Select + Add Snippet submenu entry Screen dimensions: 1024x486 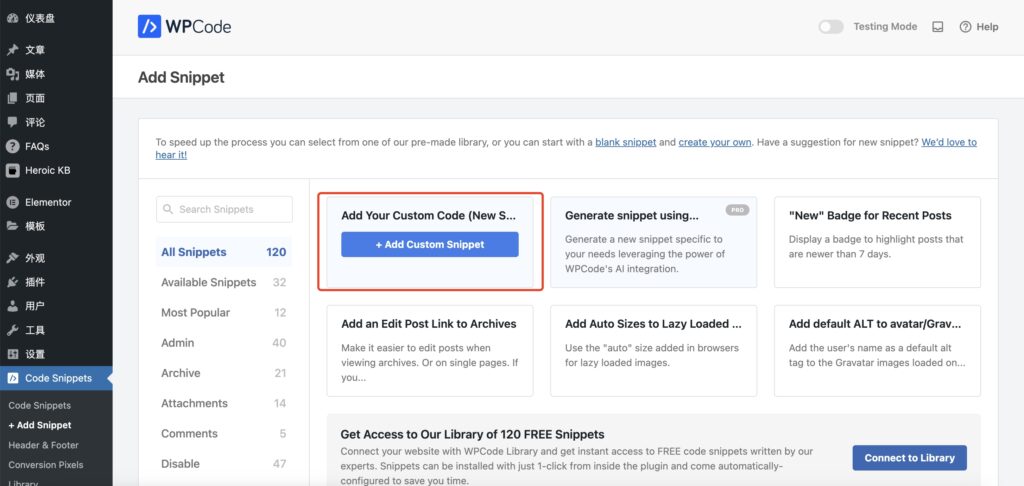40,425
